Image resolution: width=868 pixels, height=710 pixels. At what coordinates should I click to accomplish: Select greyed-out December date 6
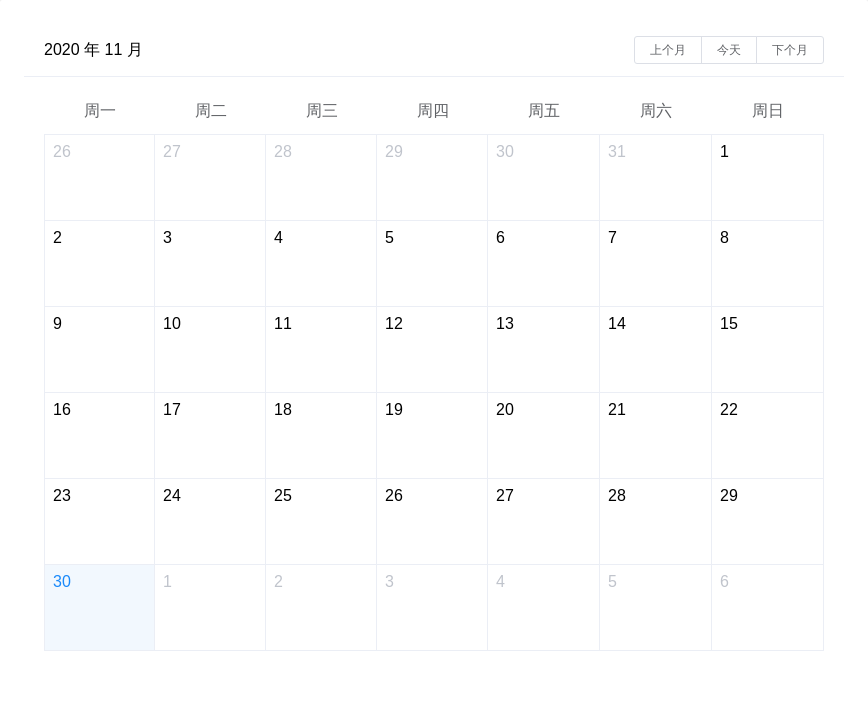[x=767, y=608]
